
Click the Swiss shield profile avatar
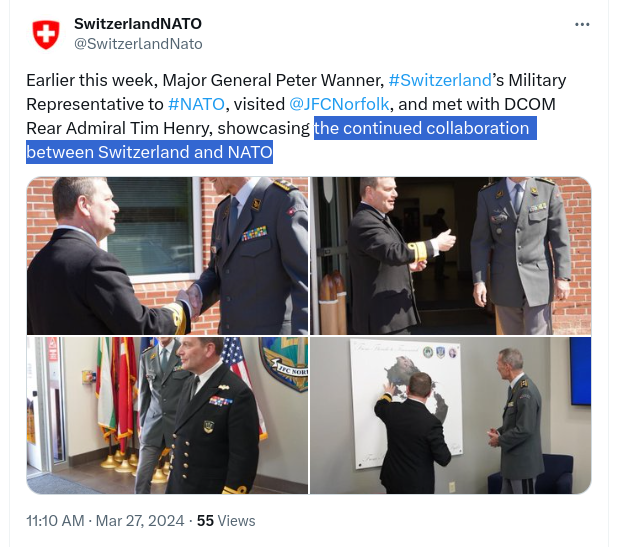coord(46,34)
